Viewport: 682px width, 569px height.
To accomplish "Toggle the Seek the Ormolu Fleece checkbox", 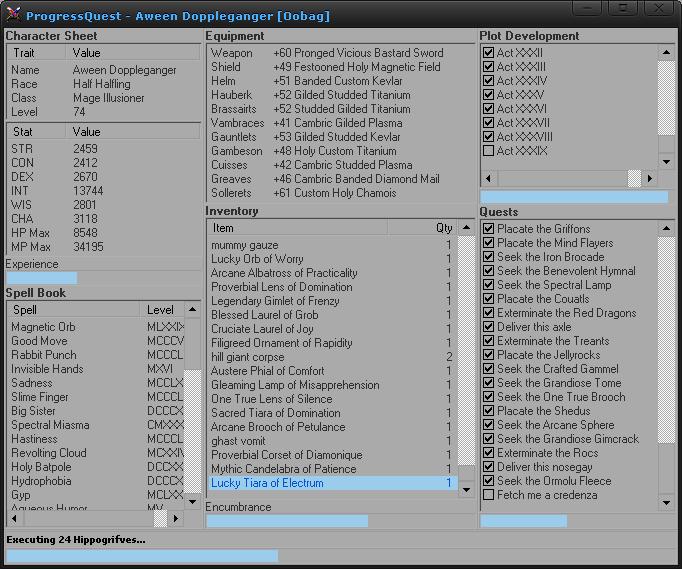I will (x=488, y=481).
